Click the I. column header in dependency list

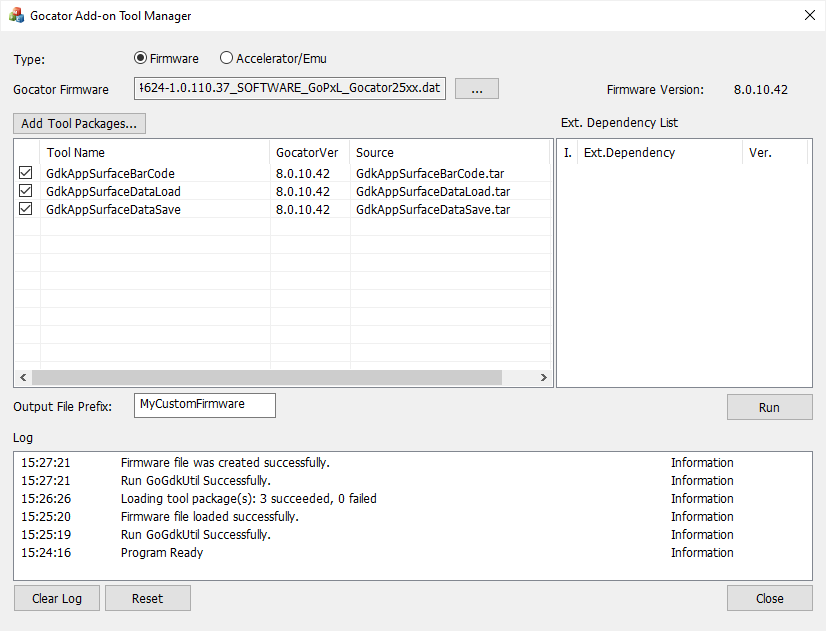[x=568, y=152]
